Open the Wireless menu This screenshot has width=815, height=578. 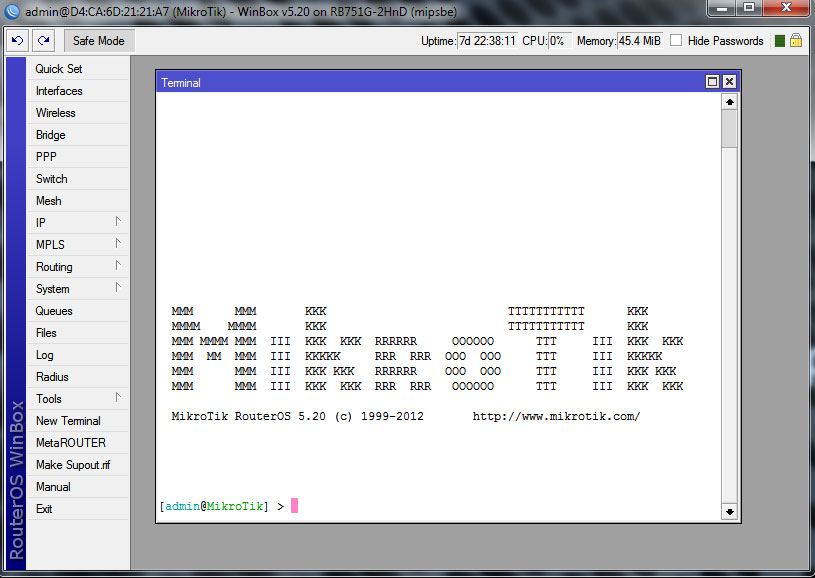tap(77, 113)
